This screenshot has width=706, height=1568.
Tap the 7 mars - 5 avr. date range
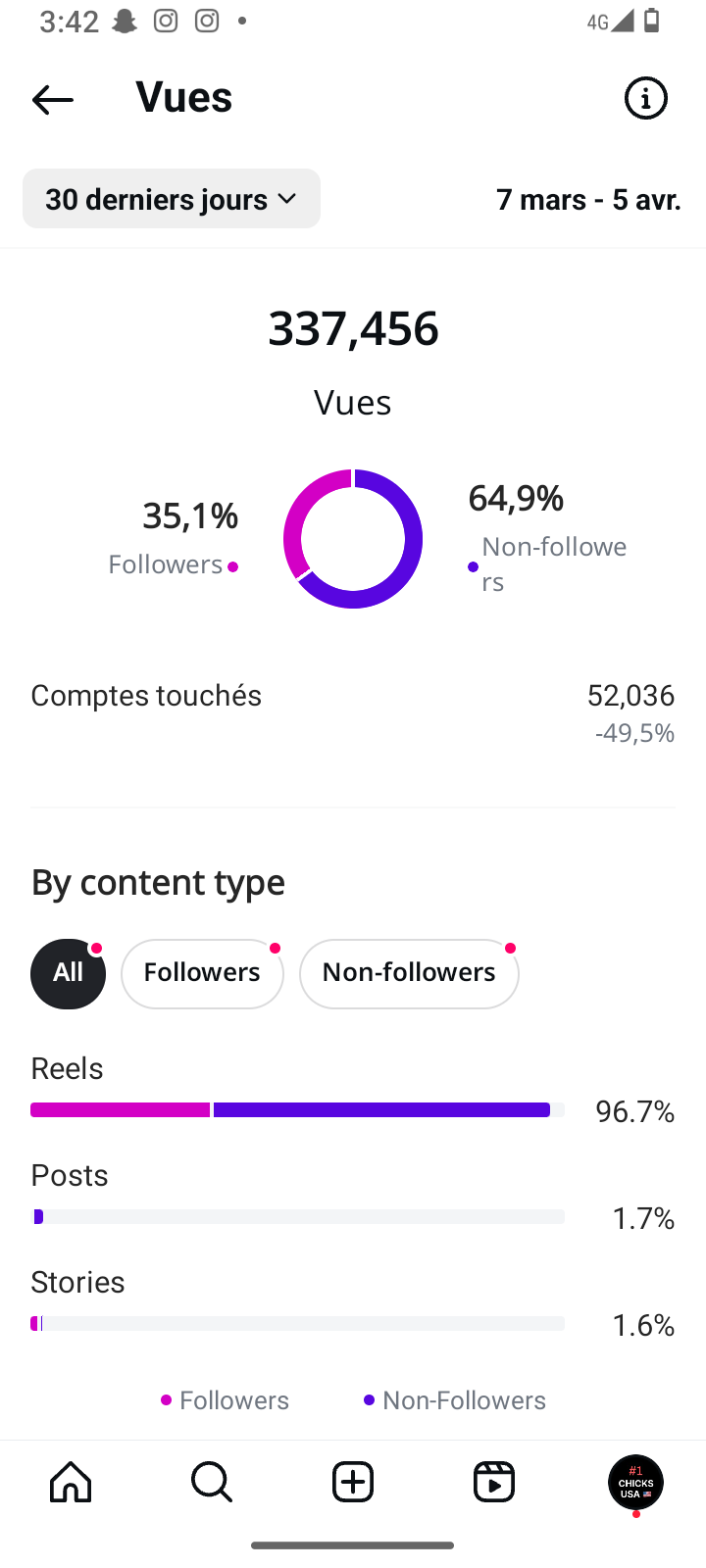[588, 199]
